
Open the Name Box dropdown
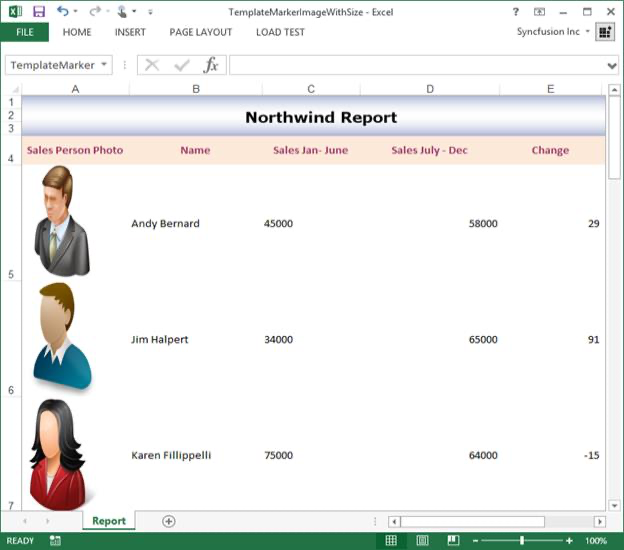pos(105,65)
